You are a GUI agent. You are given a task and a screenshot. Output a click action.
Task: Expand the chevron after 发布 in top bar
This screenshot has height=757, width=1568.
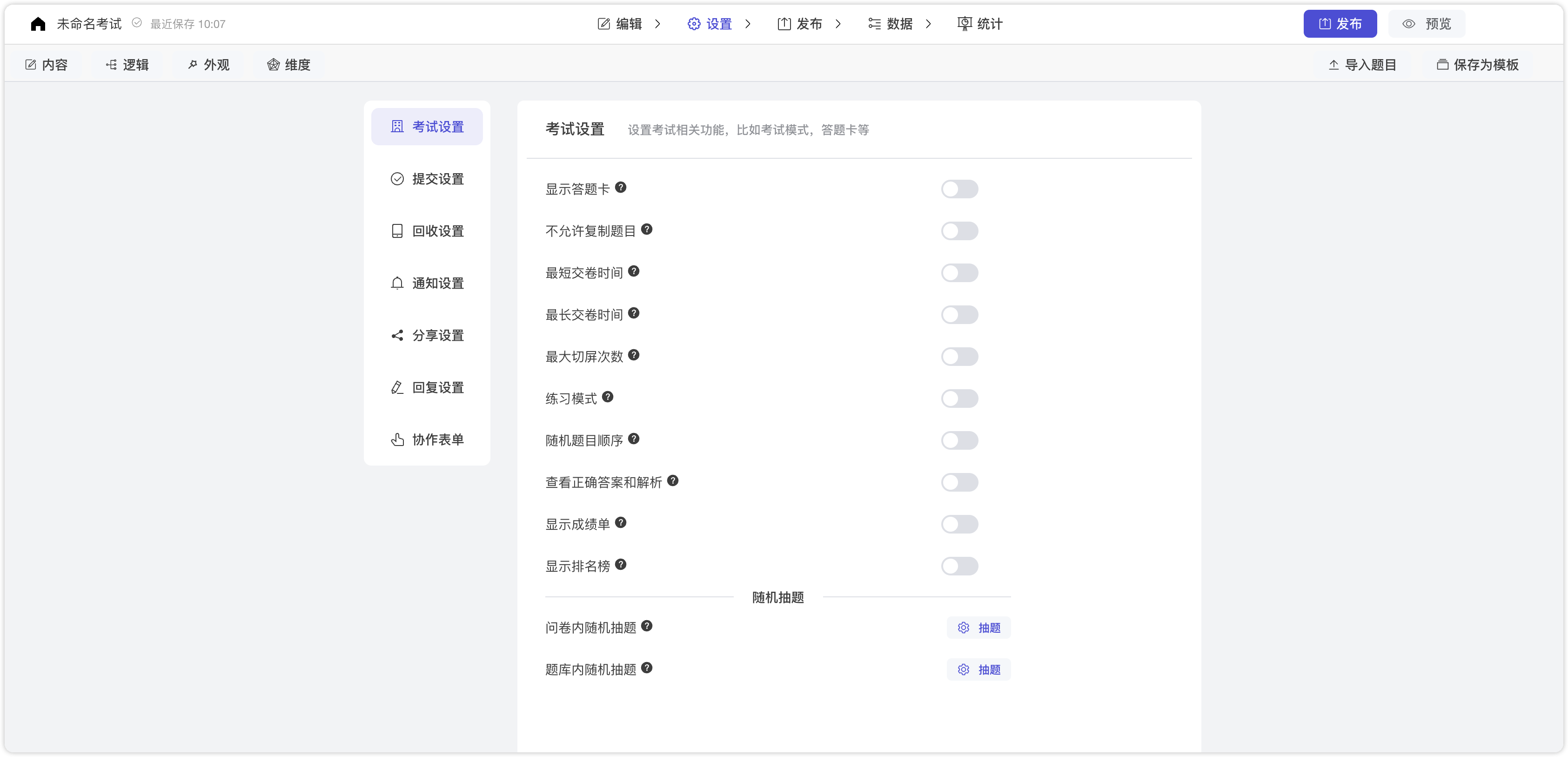tap(839, 24)
